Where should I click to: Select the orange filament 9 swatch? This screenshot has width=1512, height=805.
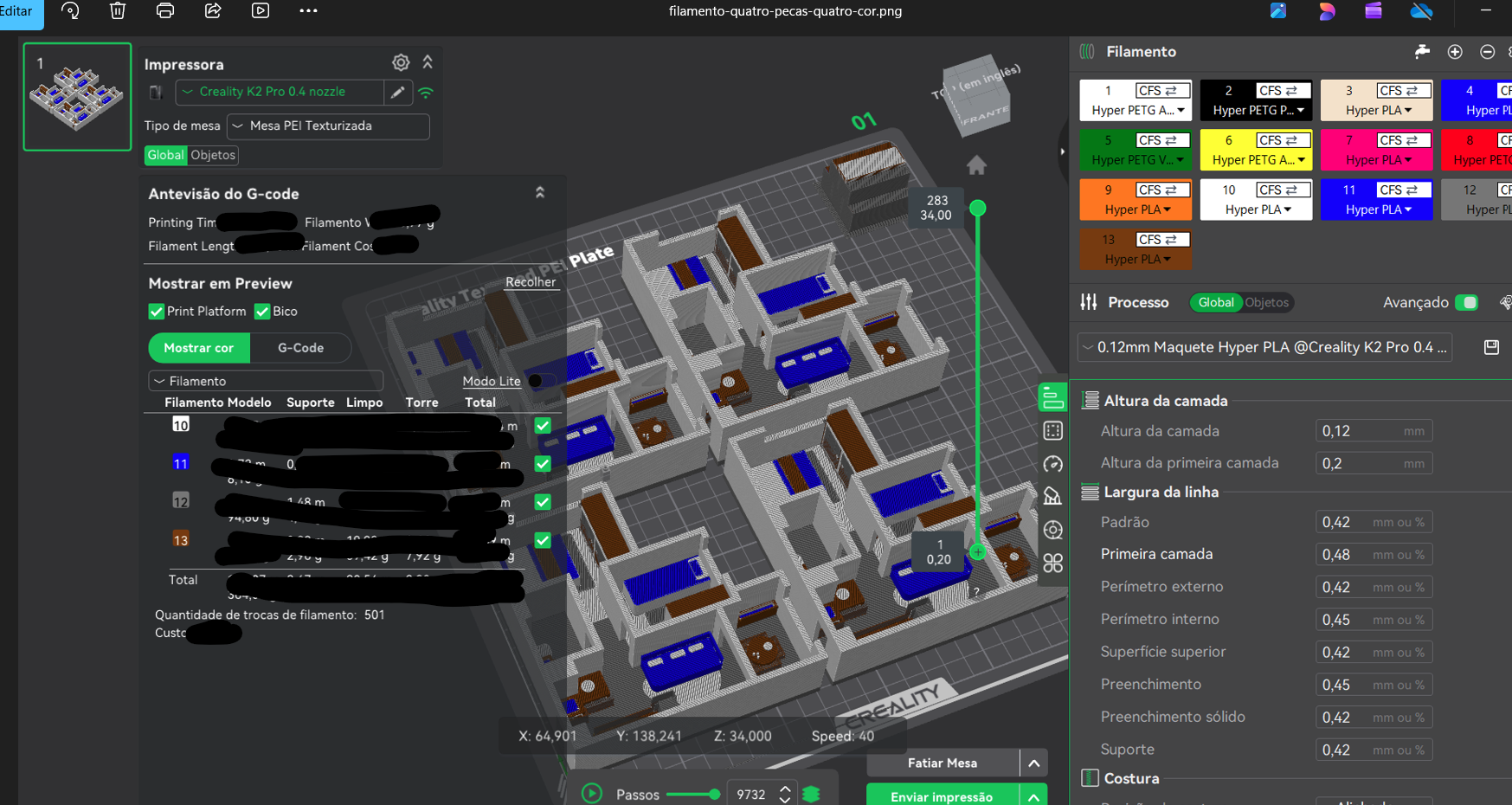point(1136,199)
